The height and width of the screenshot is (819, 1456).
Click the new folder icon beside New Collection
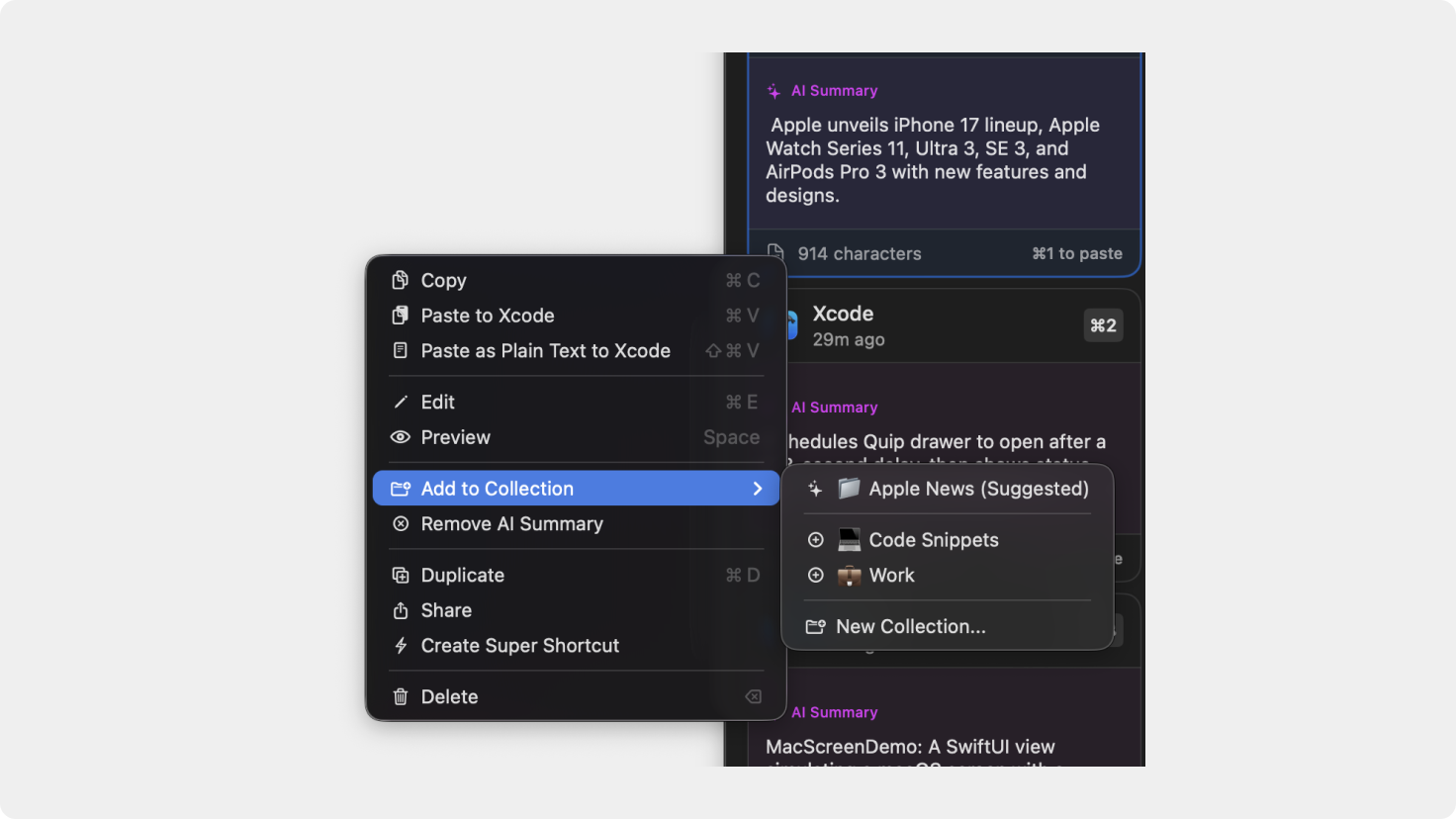(x=816, y=626)
